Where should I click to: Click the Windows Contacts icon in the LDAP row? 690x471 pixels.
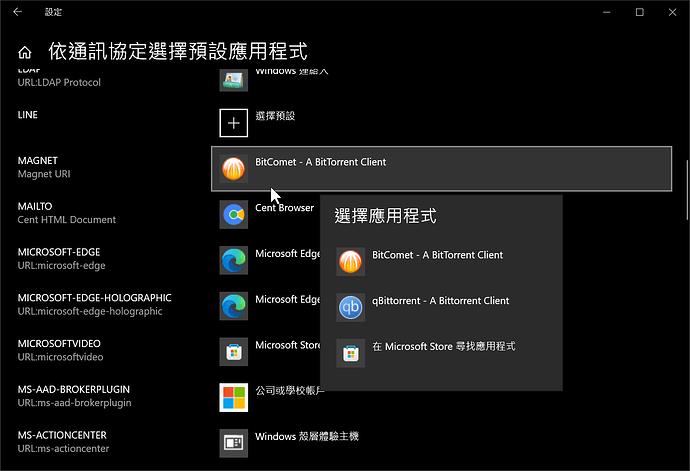click(234, 80)
